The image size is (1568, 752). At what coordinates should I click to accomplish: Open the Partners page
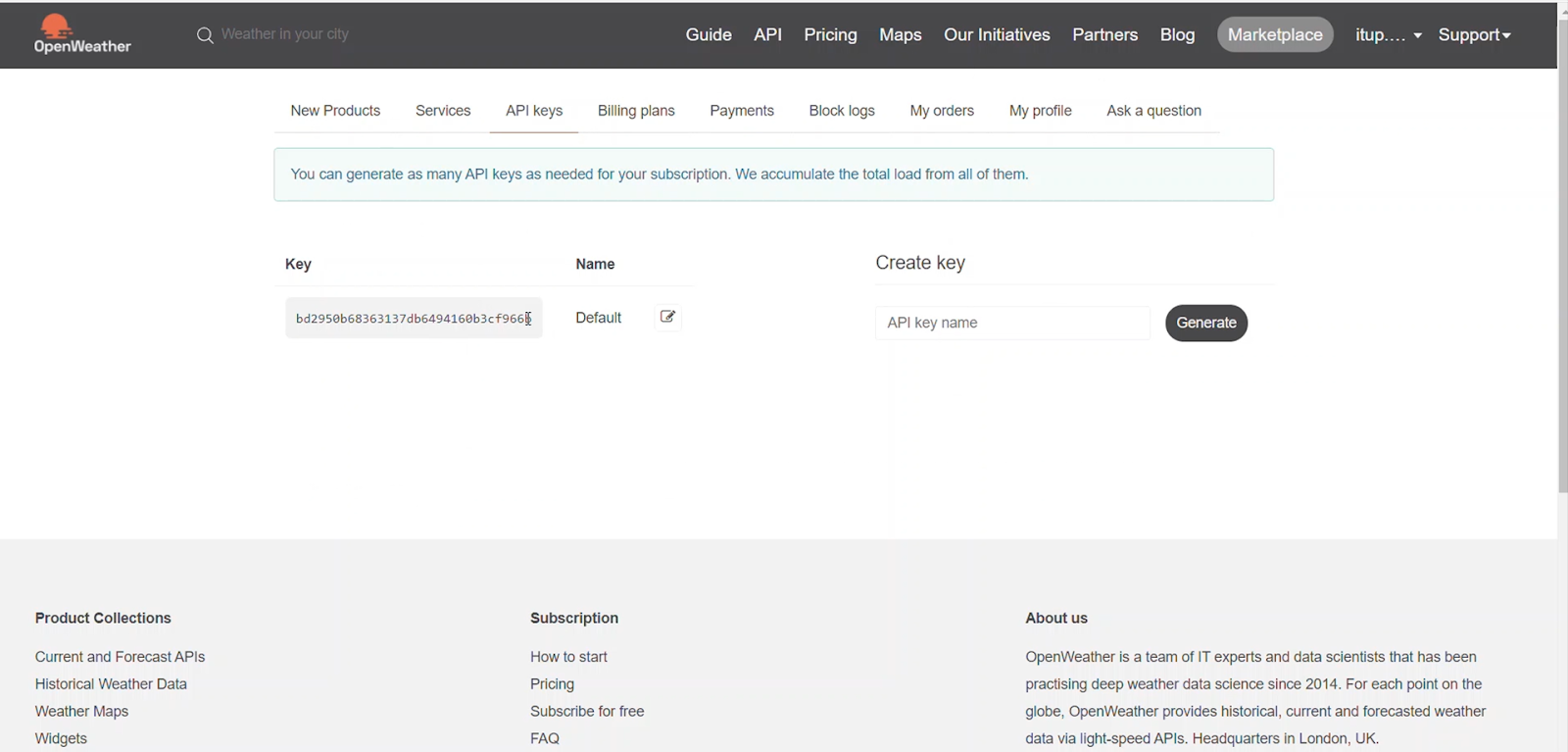click(1104, 34)
